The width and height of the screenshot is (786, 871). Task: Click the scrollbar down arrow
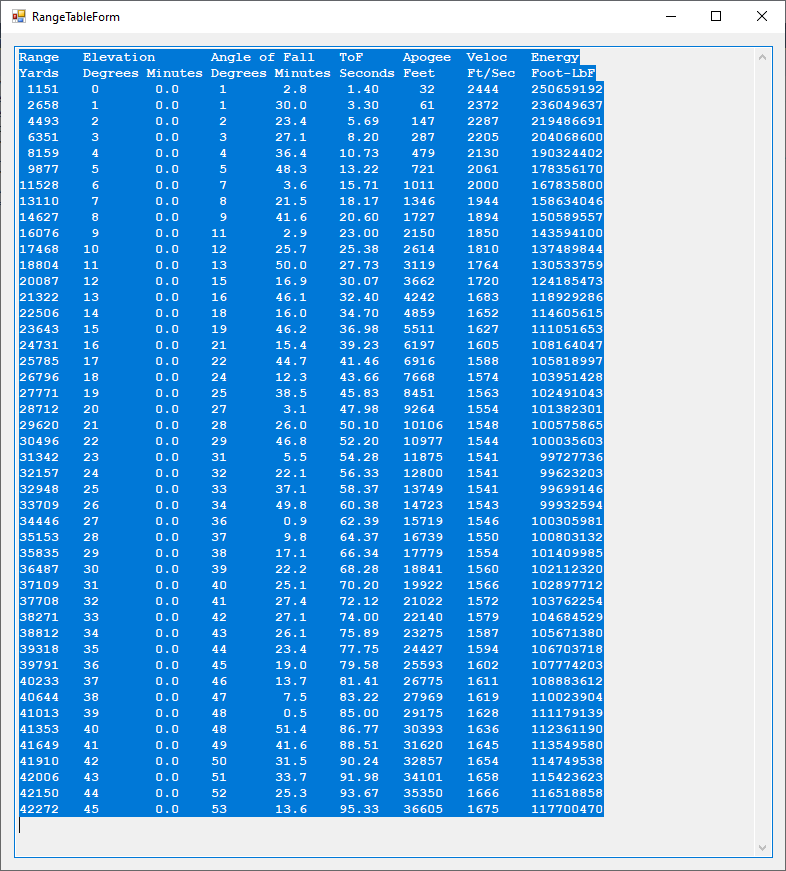tap(764, 848)
